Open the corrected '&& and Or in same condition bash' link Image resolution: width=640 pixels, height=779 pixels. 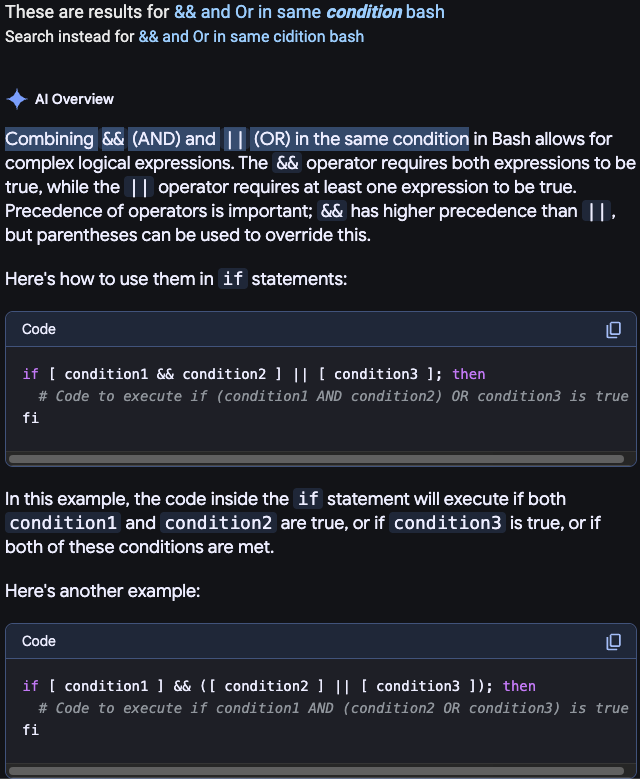tap(309, 11)
